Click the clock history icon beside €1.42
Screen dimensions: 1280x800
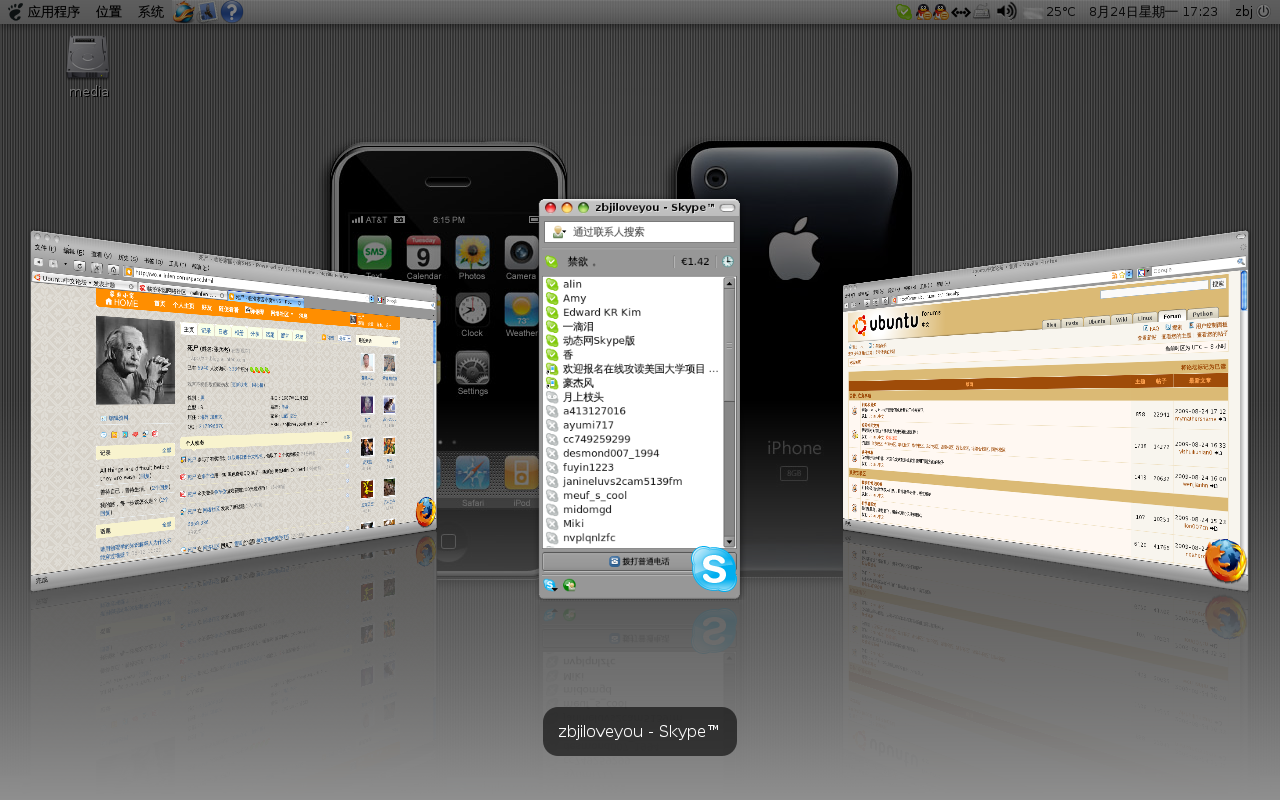[727, 262]
